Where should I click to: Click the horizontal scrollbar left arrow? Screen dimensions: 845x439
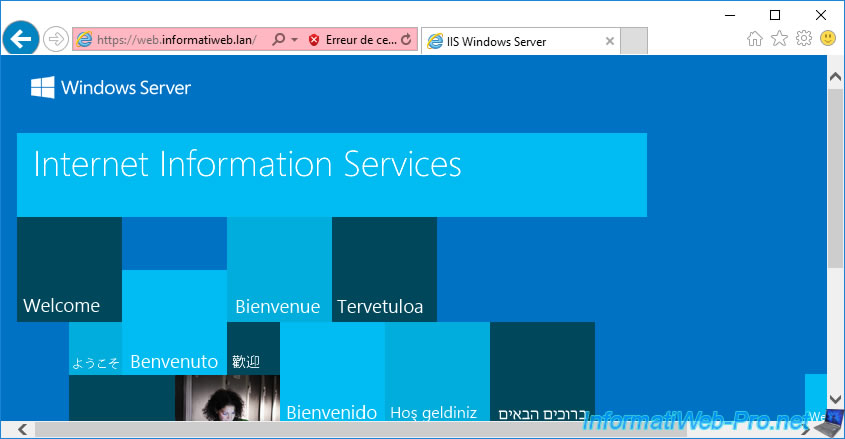point(22,429)
